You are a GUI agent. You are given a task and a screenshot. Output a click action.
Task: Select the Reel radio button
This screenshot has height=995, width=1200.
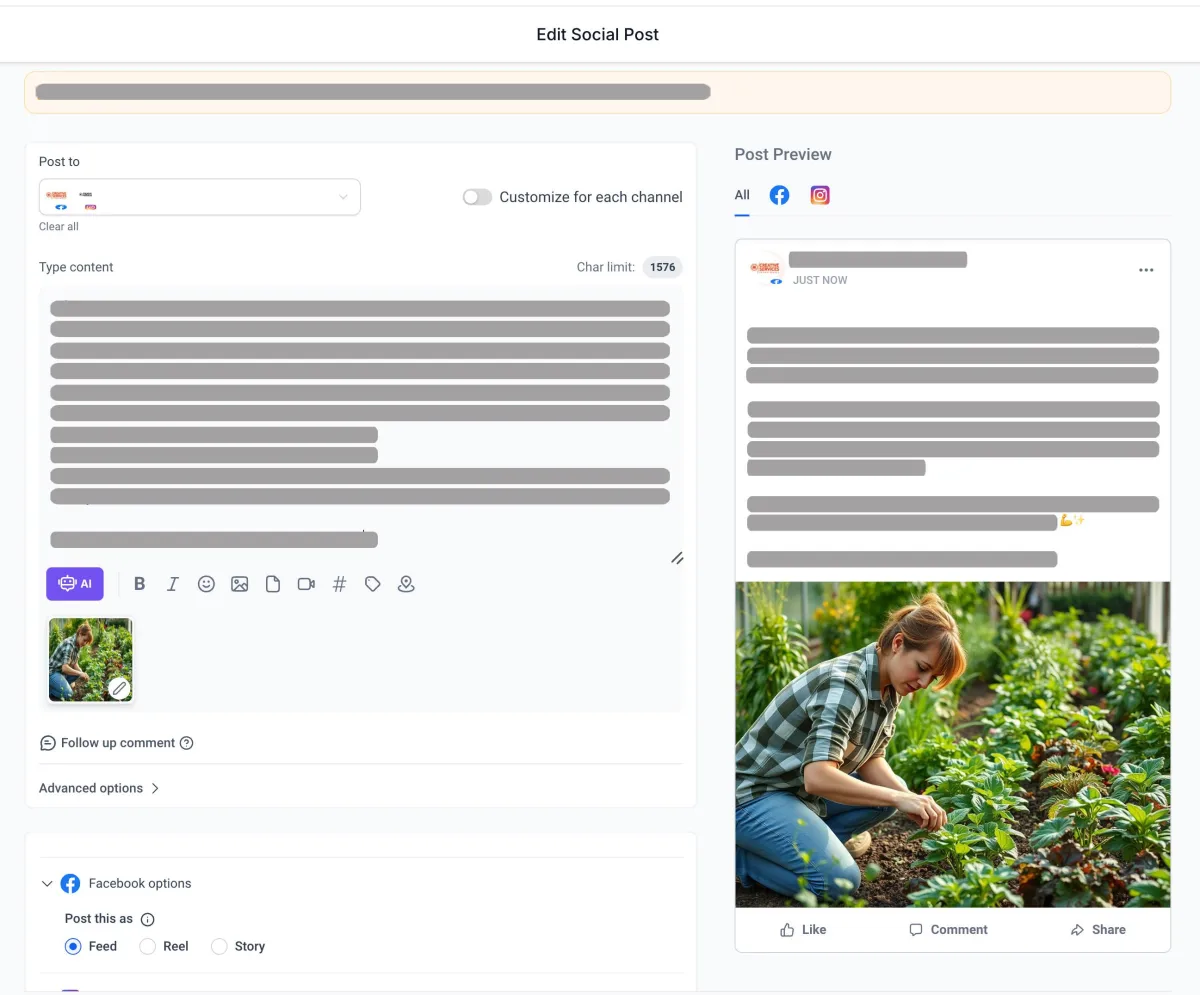[x=148, y=946]
